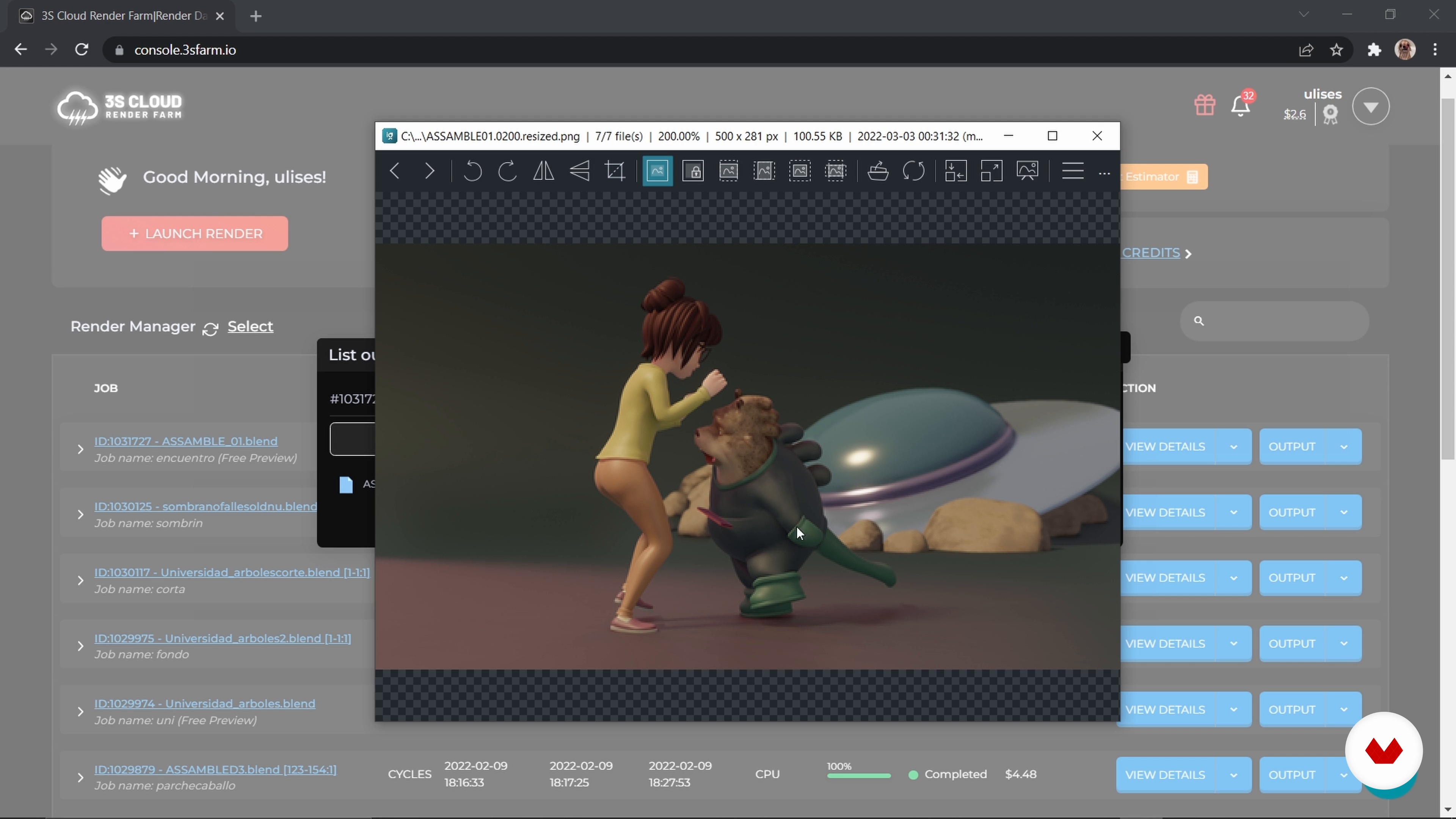Open hamburger menu in image viewer toolbar
Screen dimensions: 1456x819
tap(1072, 171)
